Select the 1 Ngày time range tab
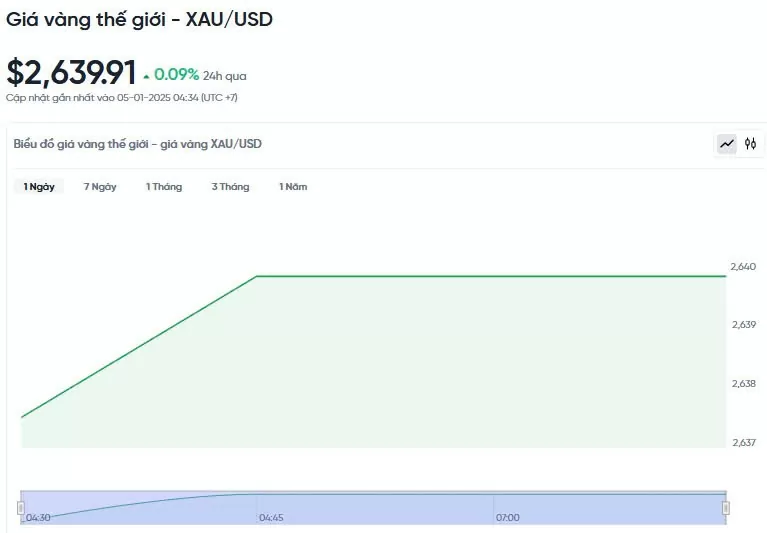767x533 pixels. coord(39,187)
